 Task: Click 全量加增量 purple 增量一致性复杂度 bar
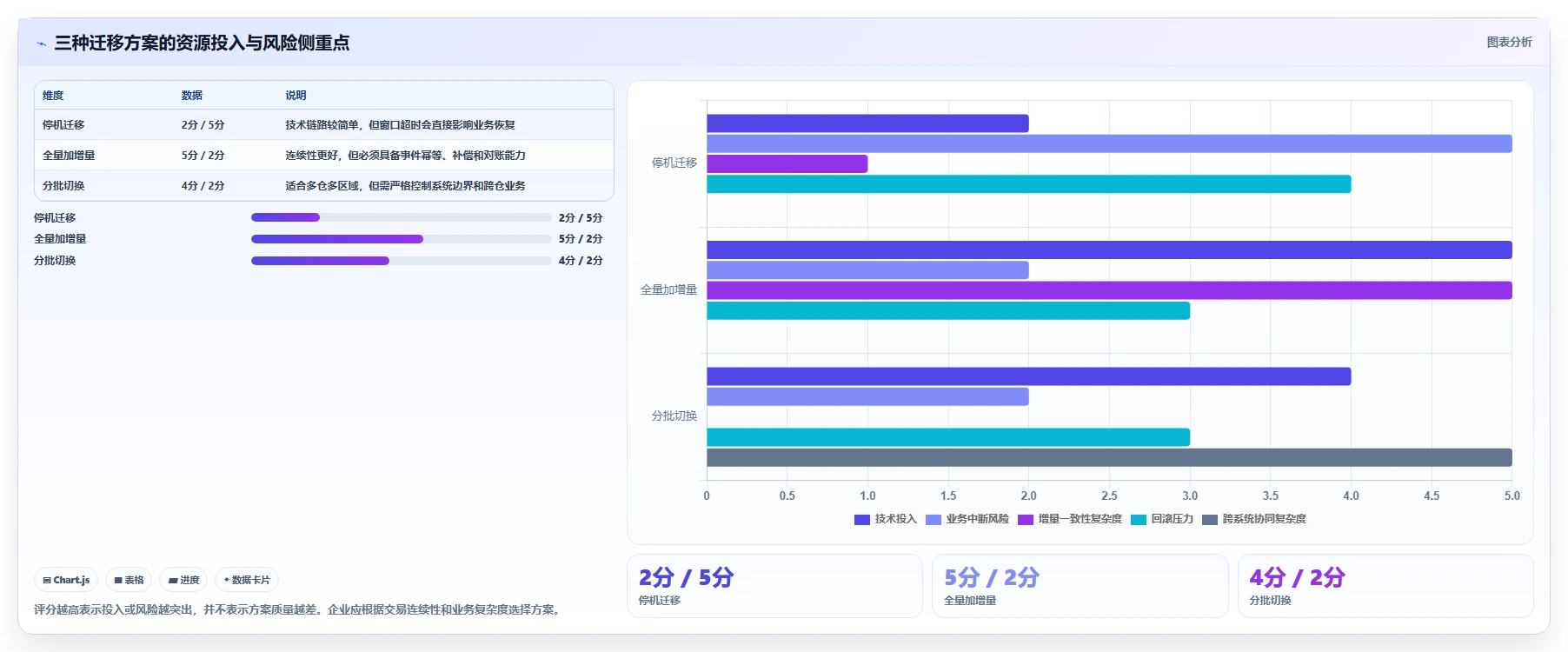pos(1109,290)
